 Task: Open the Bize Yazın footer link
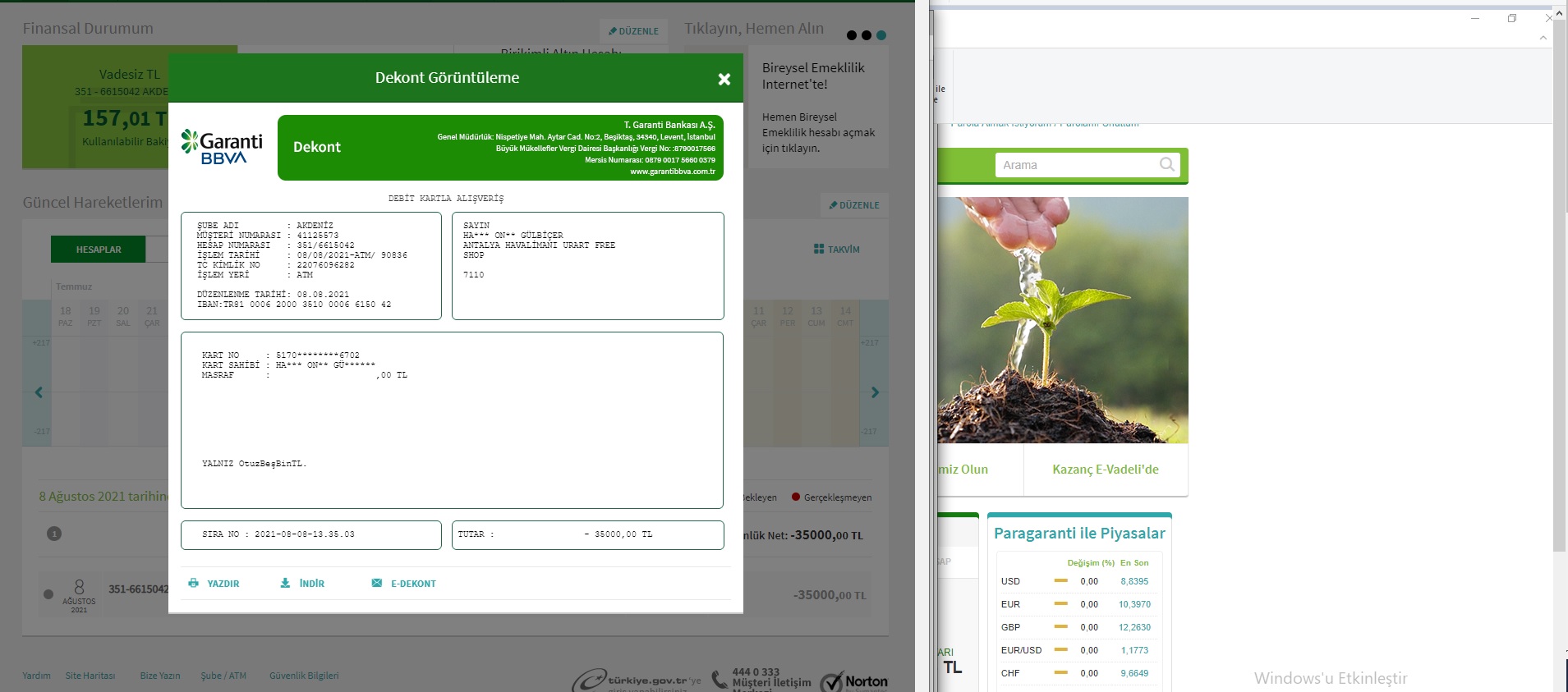pyautogui.click(x=160, y=676)
